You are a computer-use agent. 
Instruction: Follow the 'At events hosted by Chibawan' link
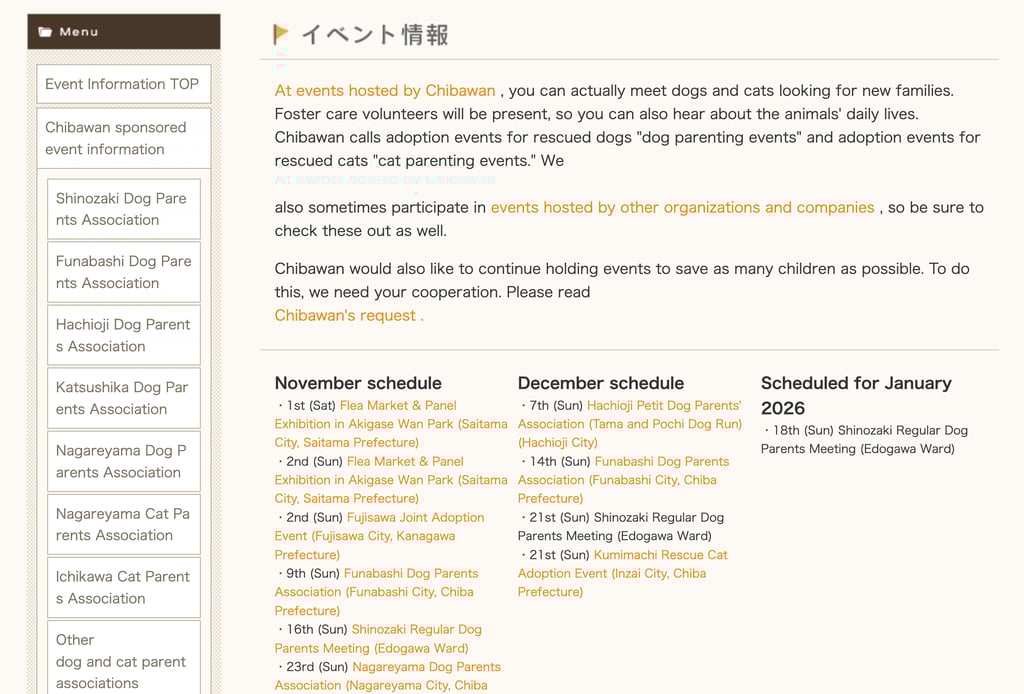[x=385, y=90]
